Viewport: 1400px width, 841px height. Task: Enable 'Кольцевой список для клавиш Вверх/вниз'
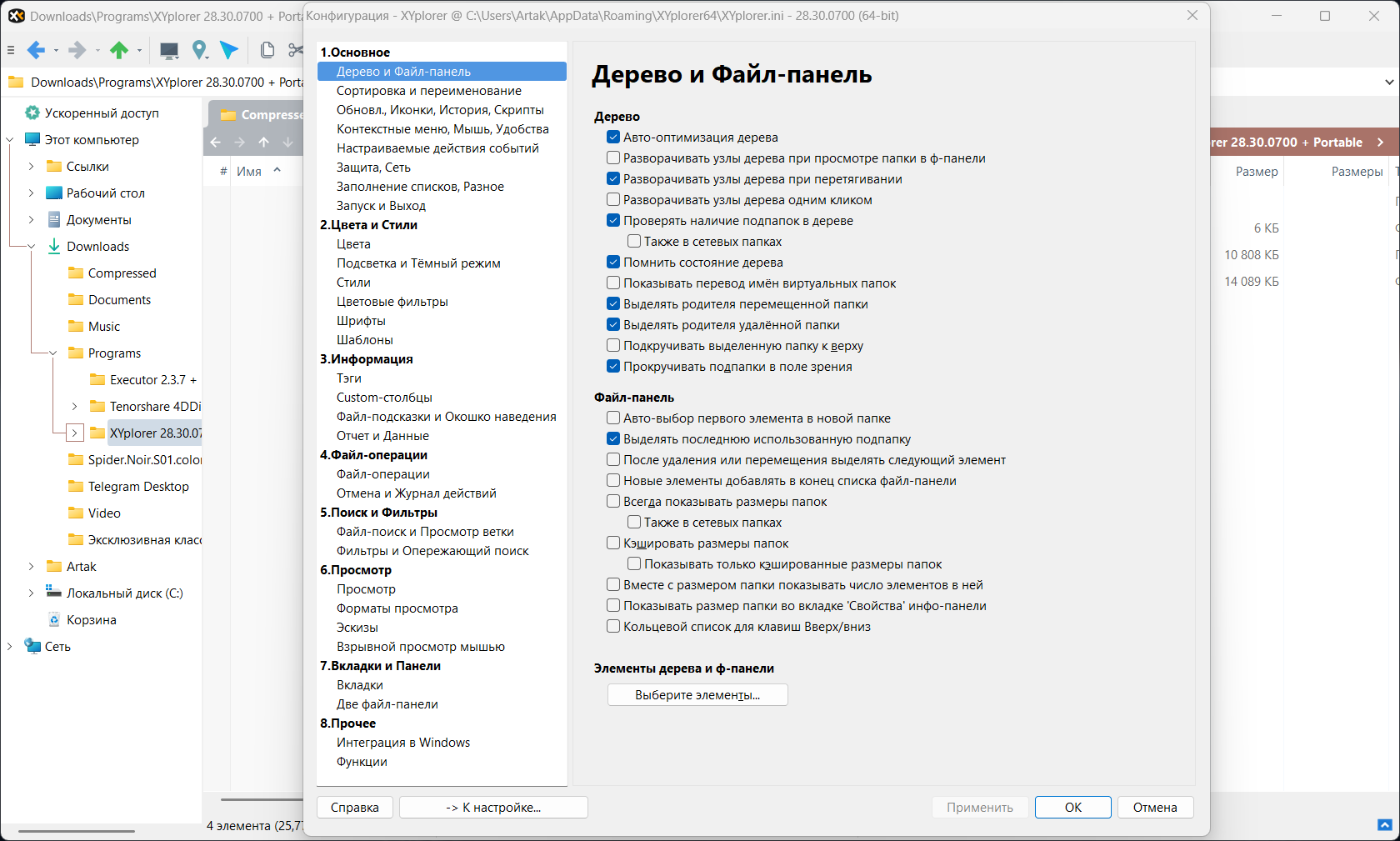(x=613, y=627)
